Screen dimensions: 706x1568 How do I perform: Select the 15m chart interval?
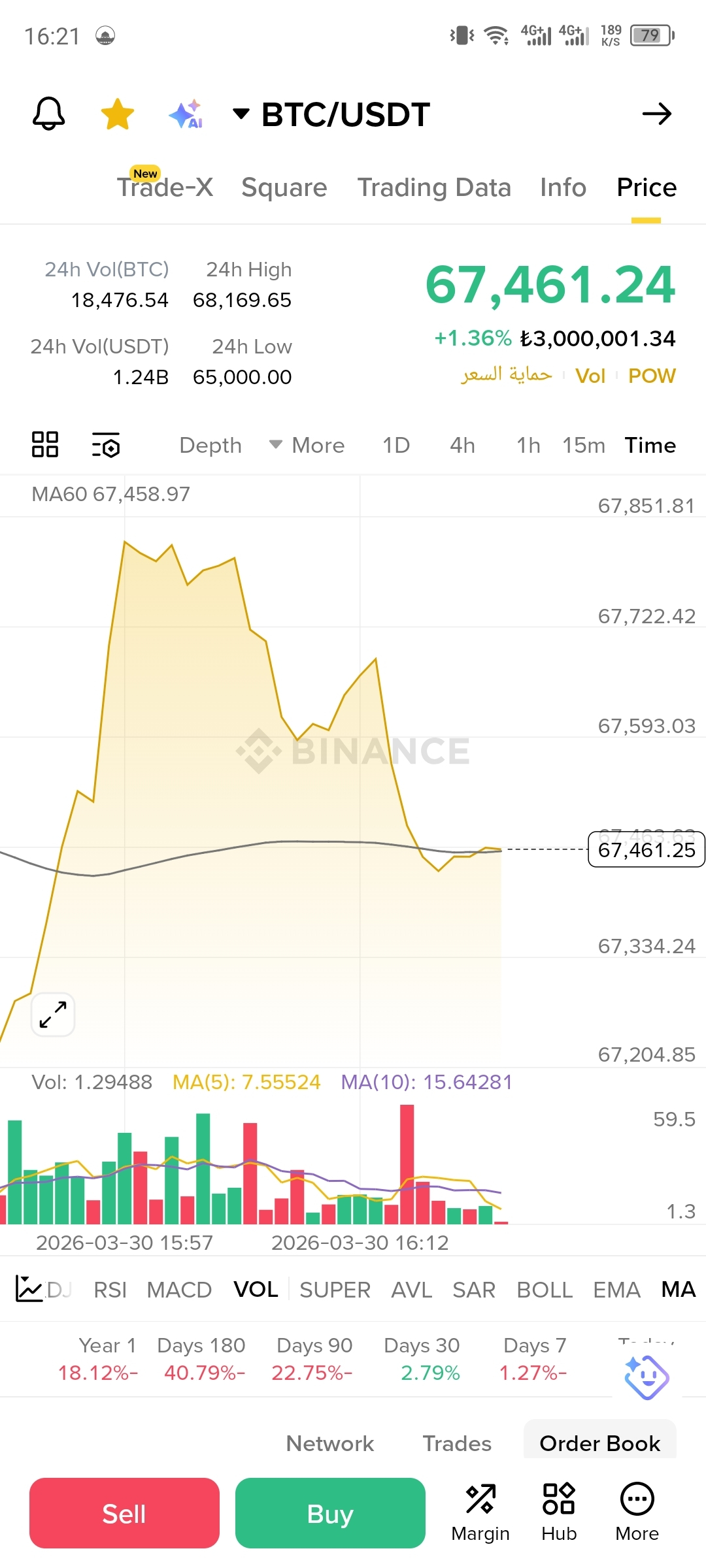coord(584,445)
